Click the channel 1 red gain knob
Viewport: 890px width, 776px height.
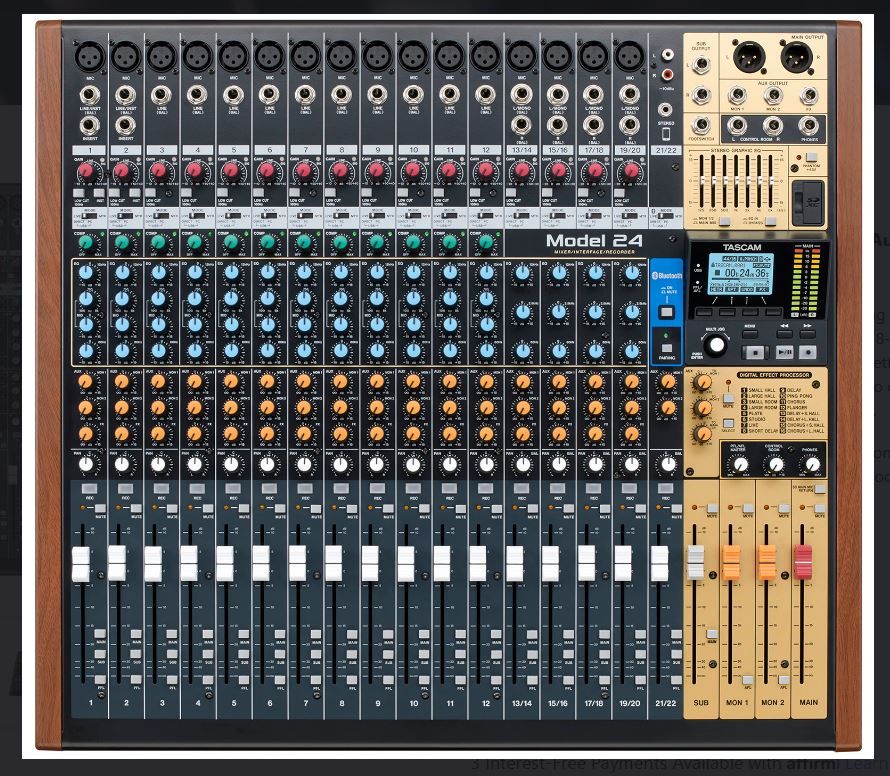tap(87, 170)
